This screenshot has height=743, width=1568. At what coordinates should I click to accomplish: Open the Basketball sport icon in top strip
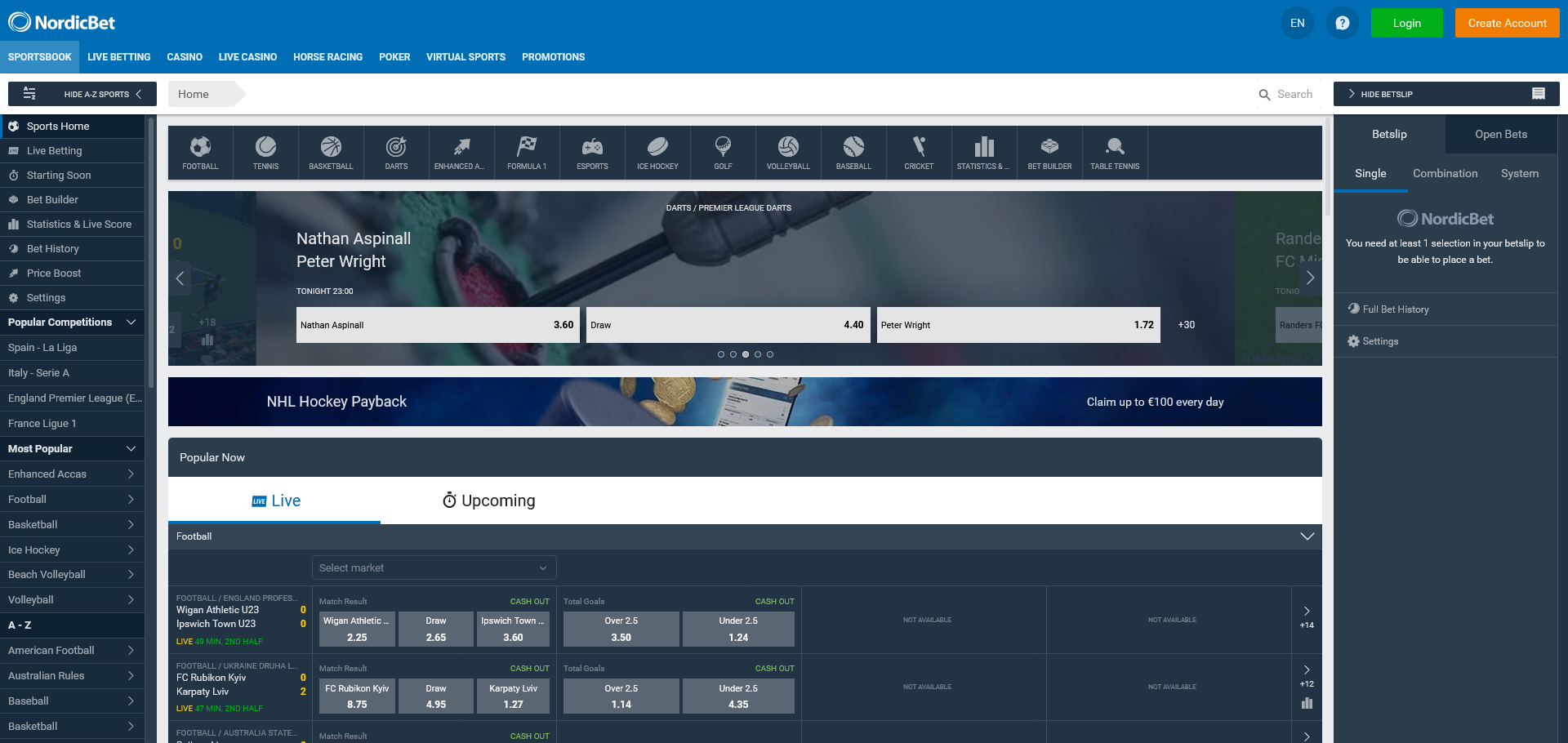click(x=331, y=153)
